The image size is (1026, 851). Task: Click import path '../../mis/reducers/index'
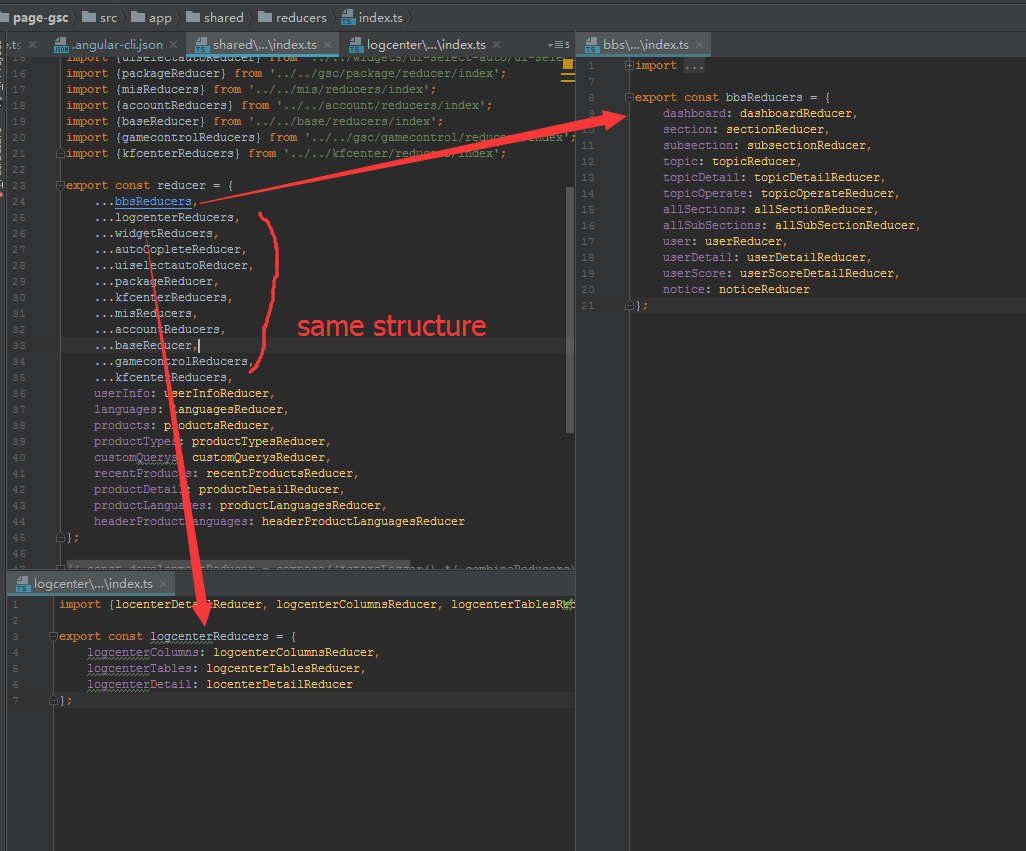click(340, 89)
